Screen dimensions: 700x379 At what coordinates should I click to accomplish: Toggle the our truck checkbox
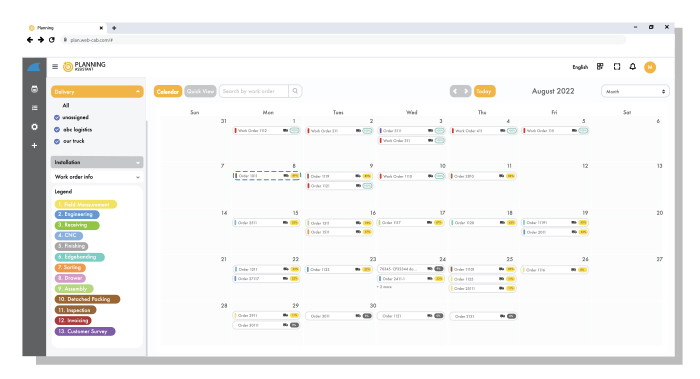pos(57,142)
